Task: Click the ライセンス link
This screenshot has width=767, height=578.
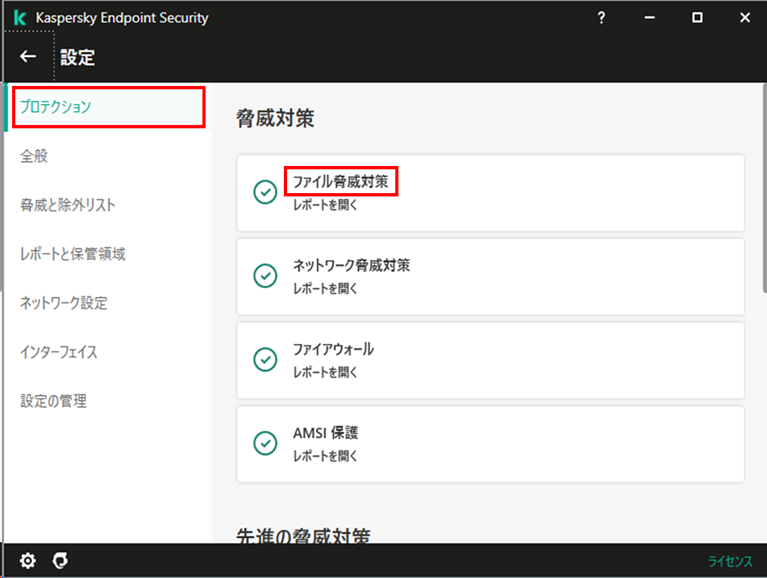Action: (x=730, y=561)
